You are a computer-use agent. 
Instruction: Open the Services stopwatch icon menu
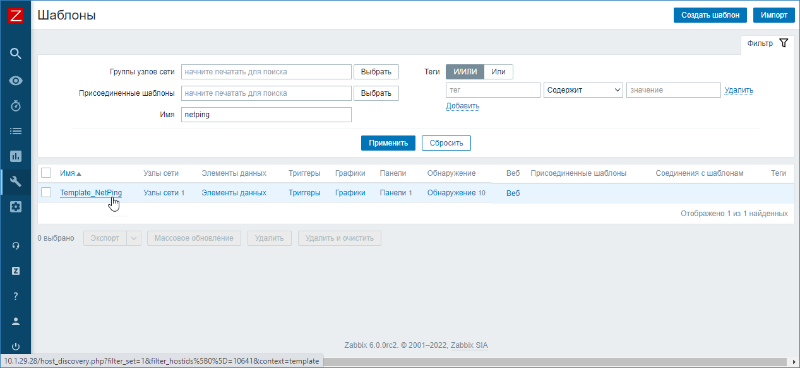point(16,106)
